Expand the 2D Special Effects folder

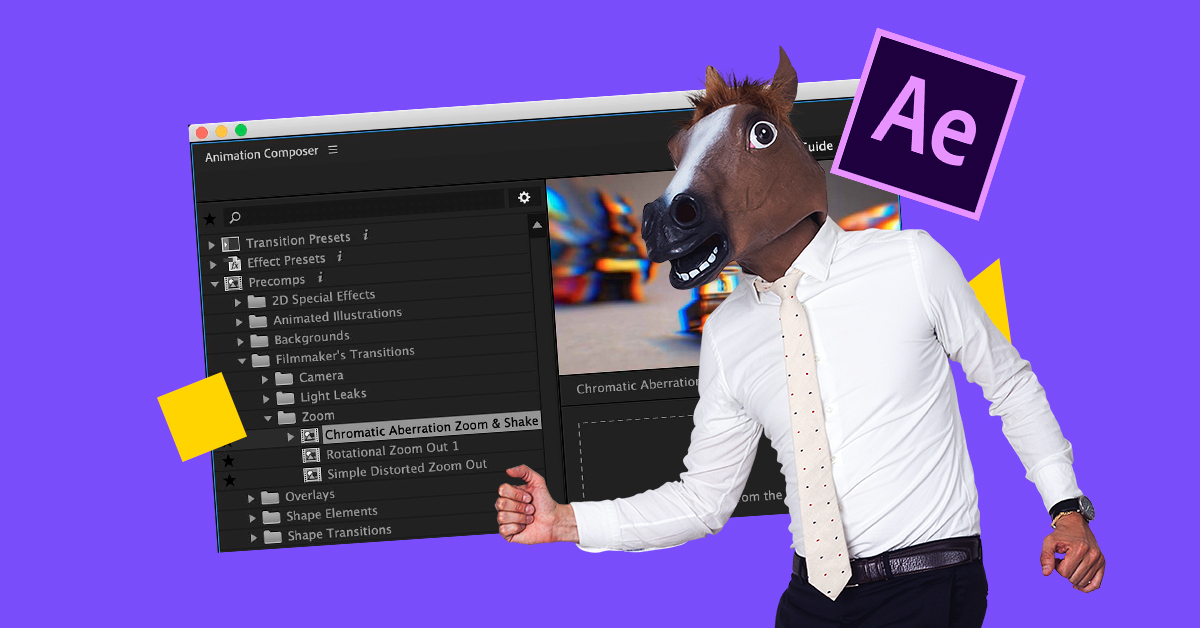click(238, 302)
